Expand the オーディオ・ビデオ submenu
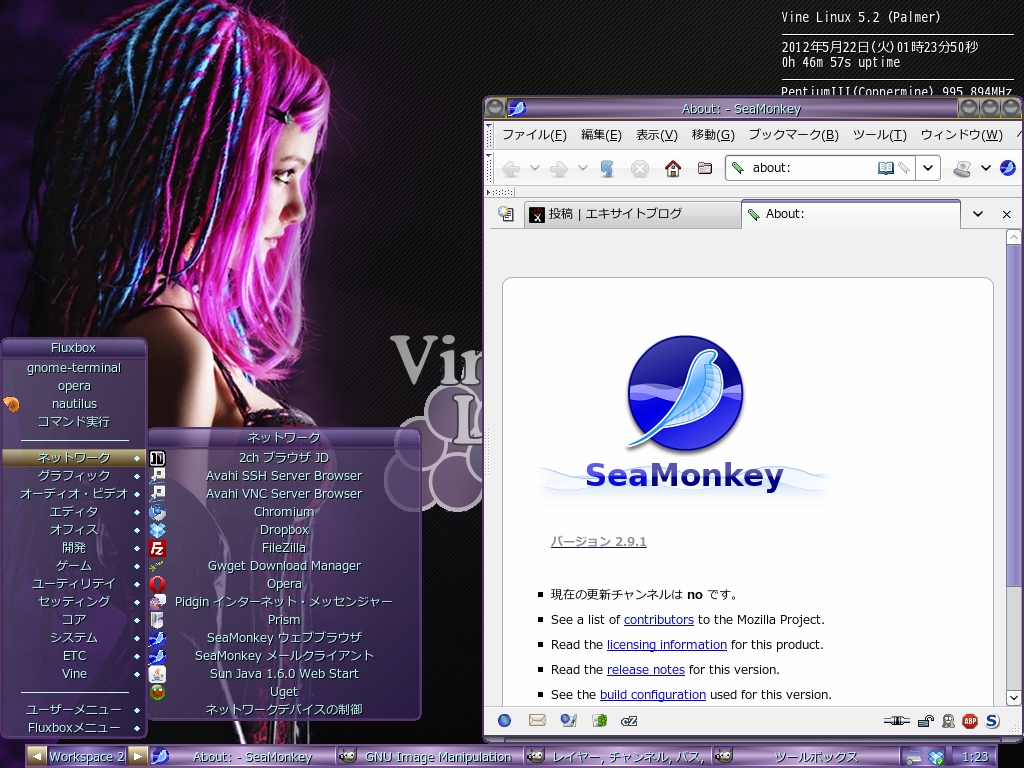 click(x=74, y=494)
